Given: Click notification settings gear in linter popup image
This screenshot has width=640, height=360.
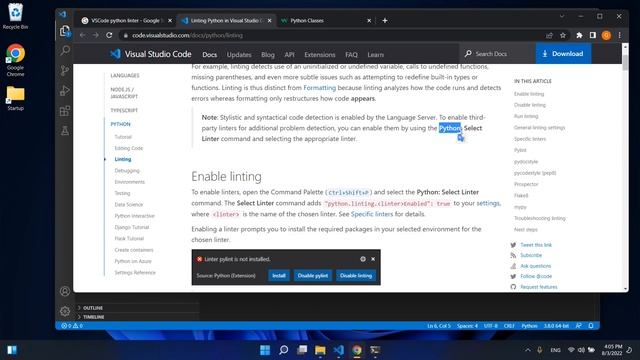Looking at the screenshot, I should click(x=363, y=259).
